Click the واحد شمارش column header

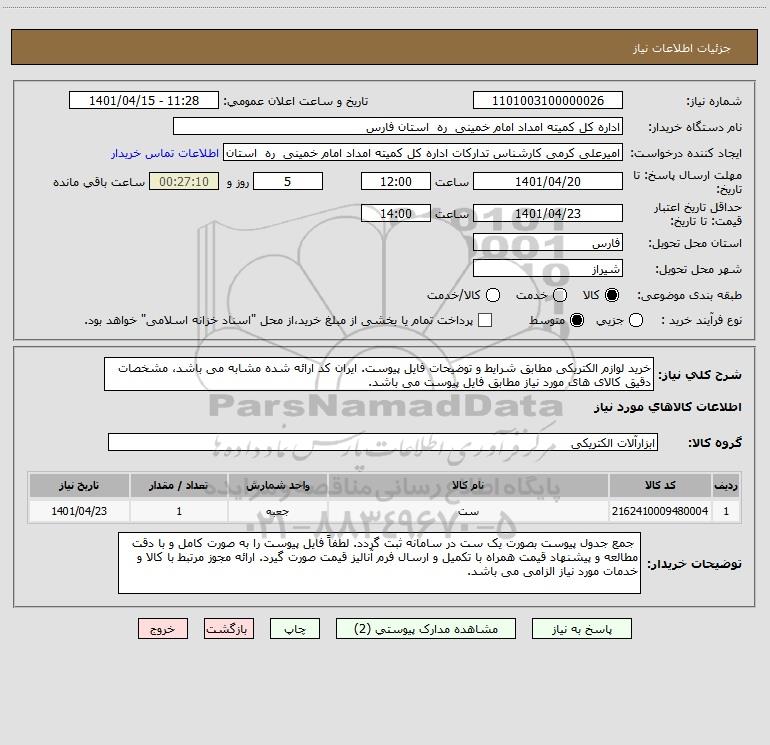[x=277, y=485]
